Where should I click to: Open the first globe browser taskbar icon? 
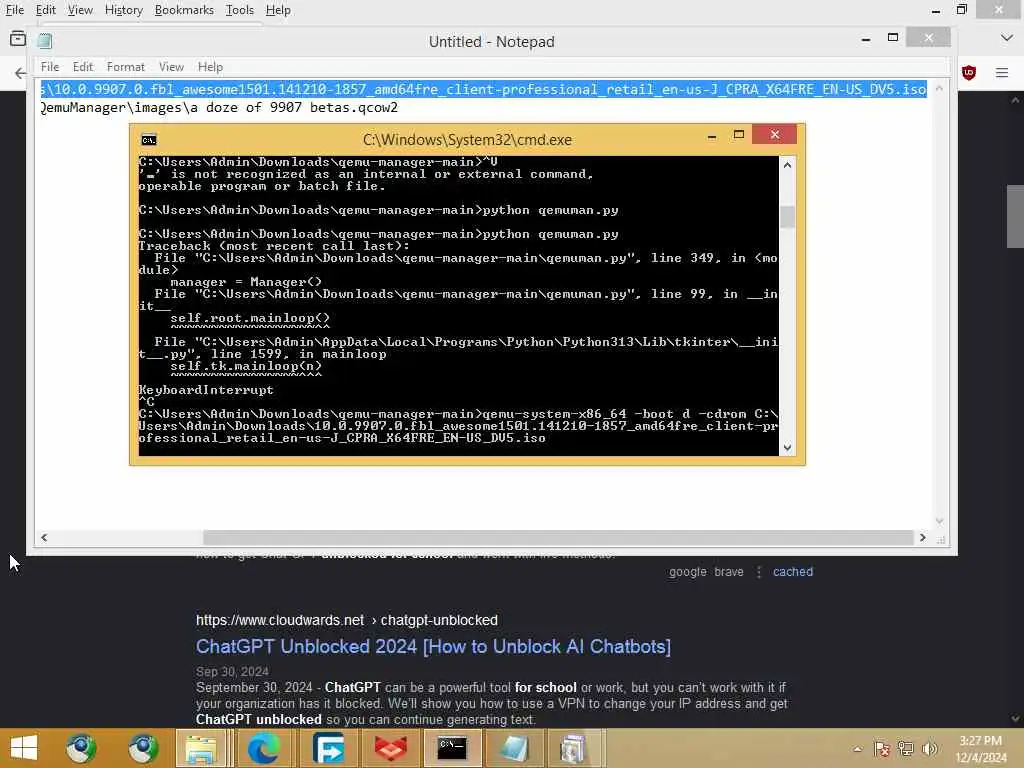pos(80,748)
